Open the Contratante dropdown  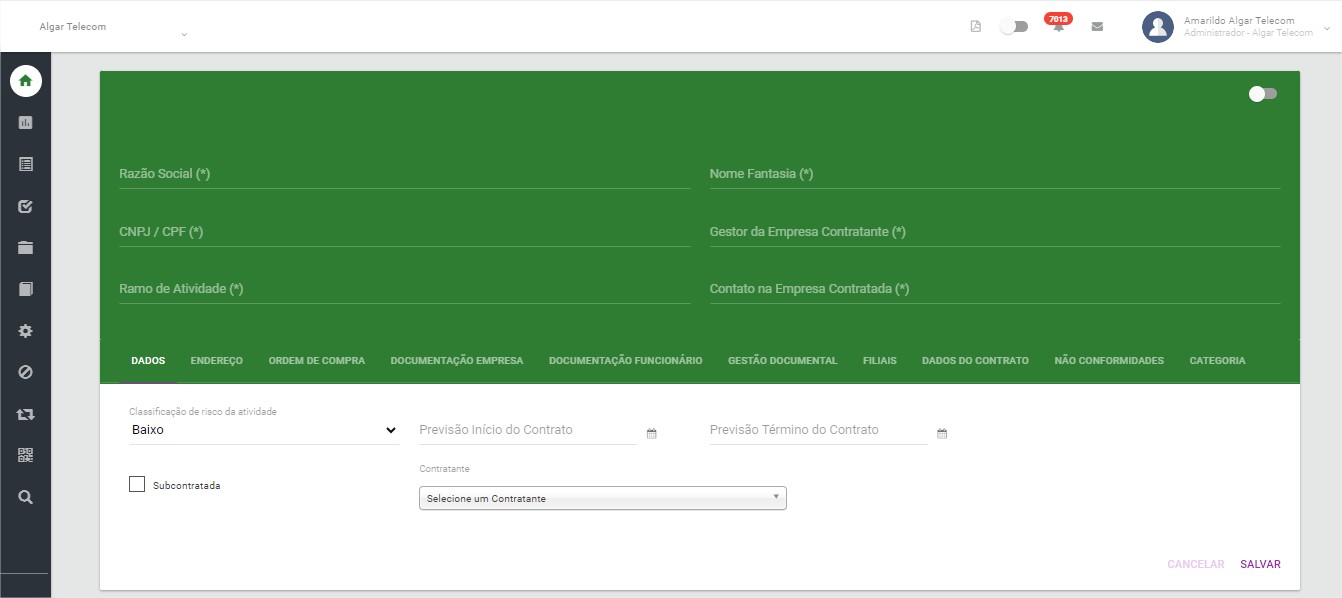point(602,497)
